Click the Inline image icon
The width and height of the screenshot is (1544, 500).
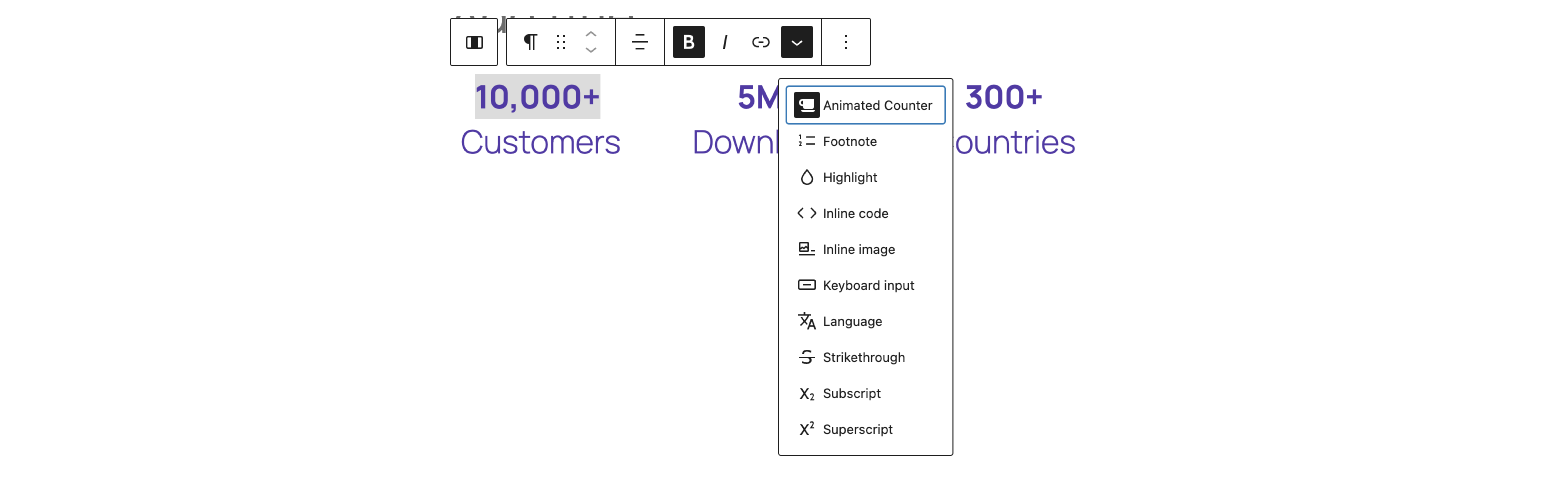click(807, 249)
